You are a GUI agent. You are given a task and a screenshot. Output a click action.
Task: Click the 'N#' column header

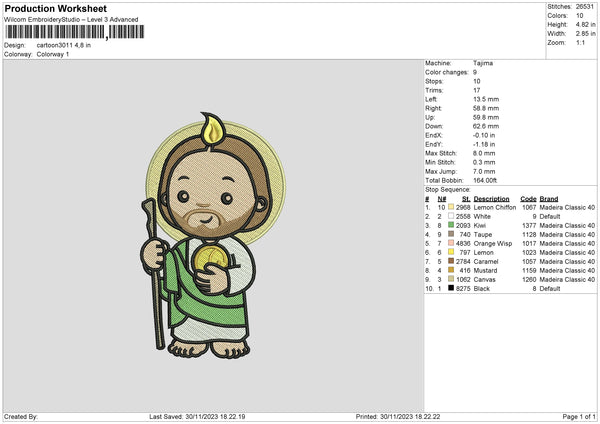pyautogui.click(x=442, y=199)
